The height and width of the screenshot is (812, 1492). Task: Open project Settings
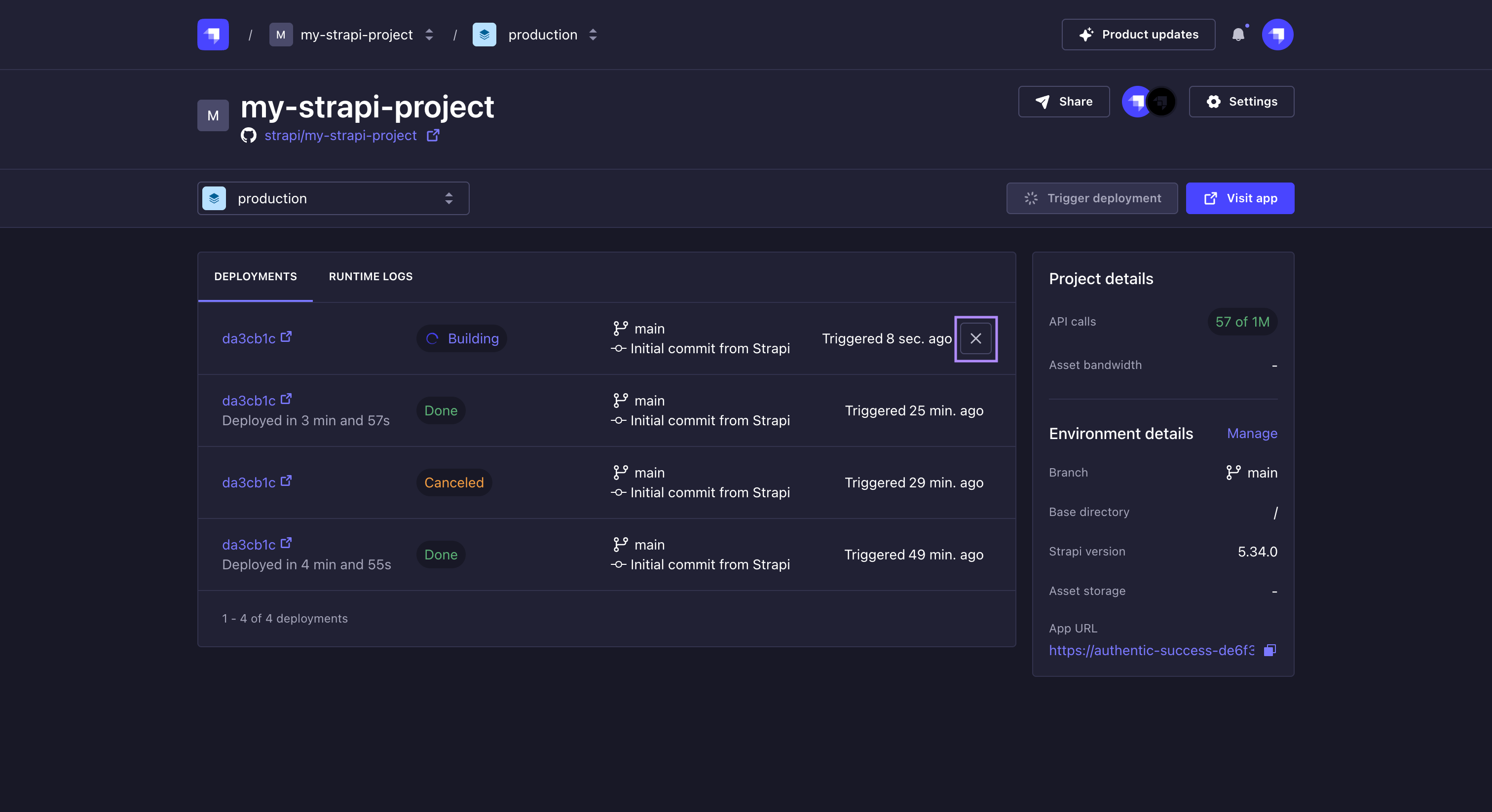(x=1241, y=102)
